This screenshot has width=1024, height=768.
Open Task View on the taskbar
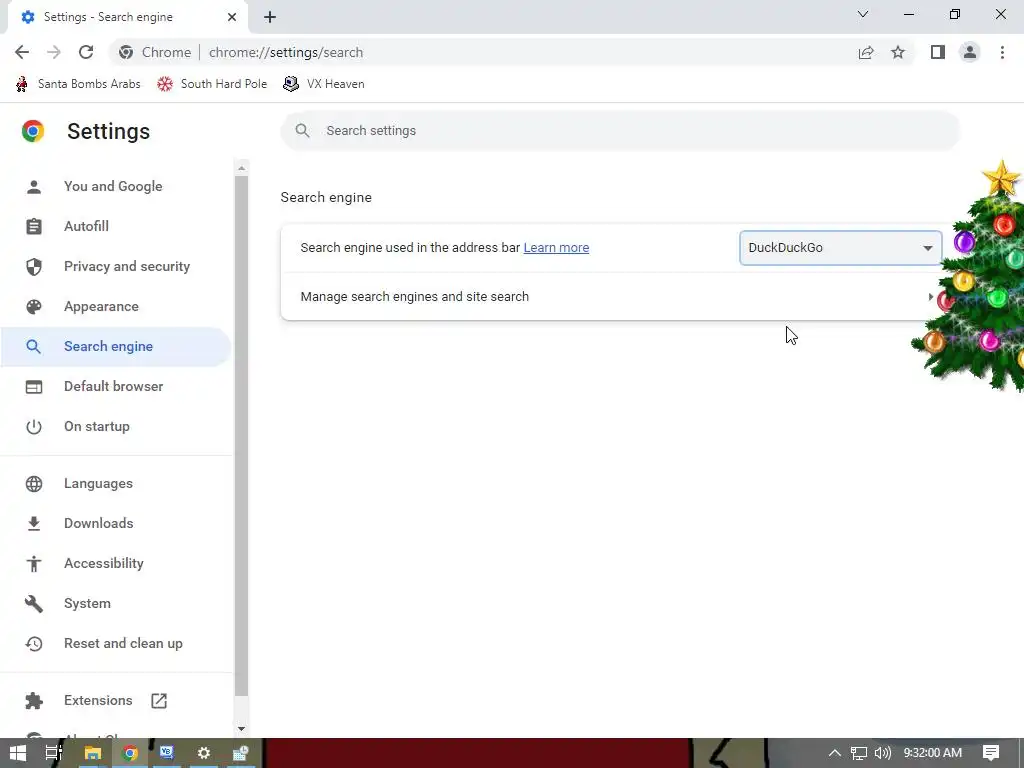coord(54,753)
